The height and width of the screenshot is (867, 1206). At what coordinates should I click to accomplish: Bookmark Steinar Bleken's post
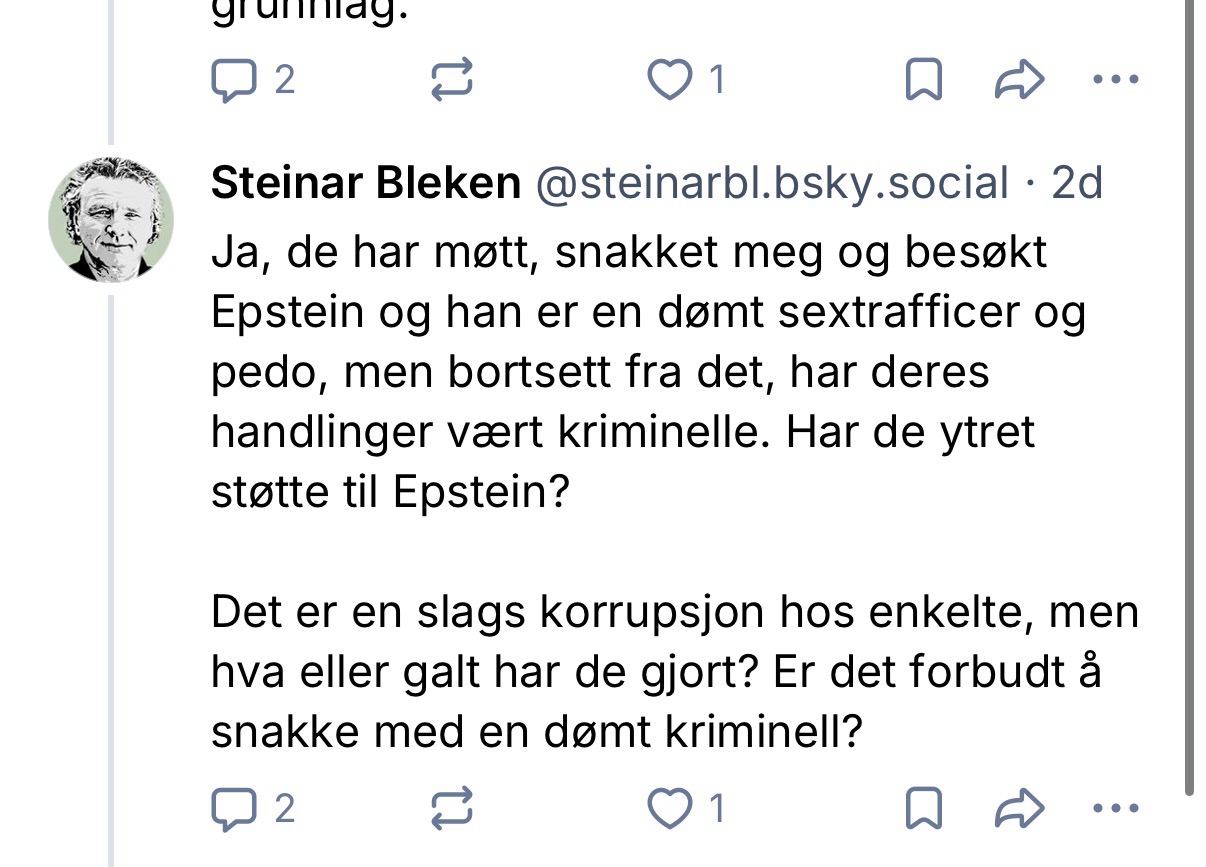pos(923,809)
